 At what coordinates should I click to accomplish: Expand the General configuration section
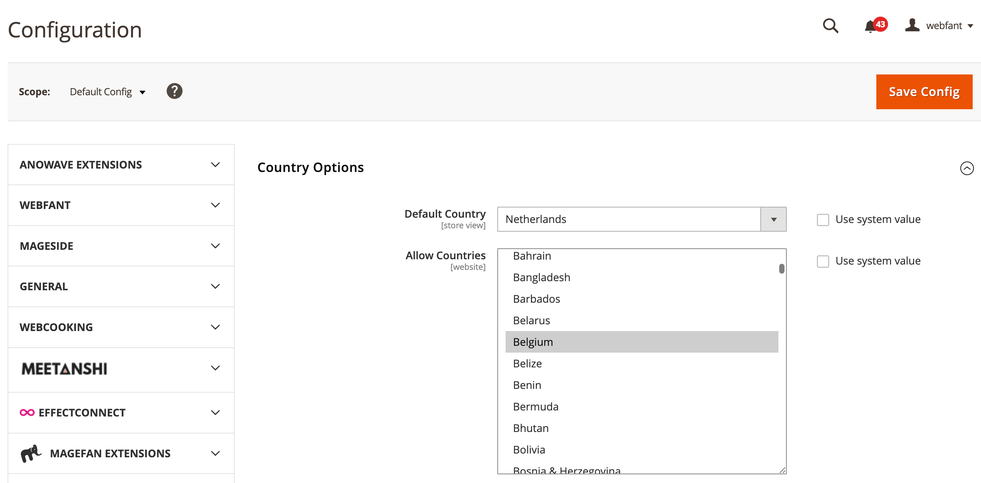point(121,287)
